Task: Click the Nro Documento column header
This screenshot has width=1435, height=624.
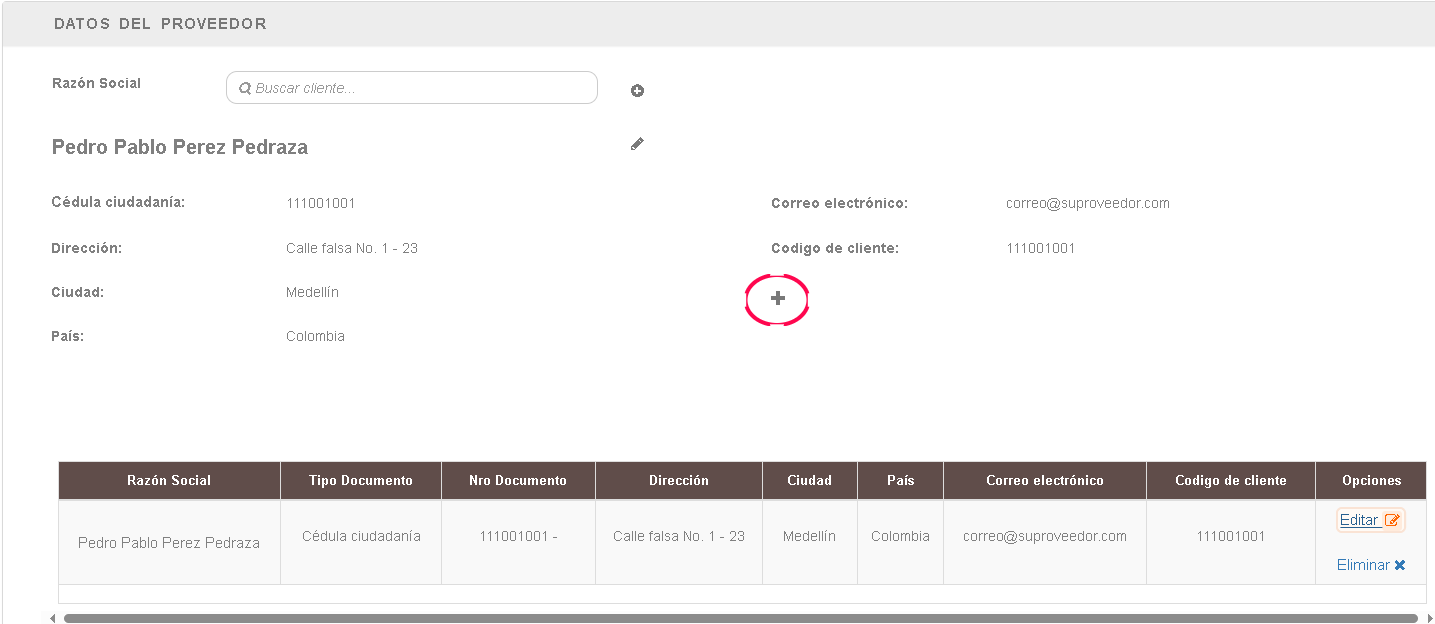Action: click(x=518, y=480)
